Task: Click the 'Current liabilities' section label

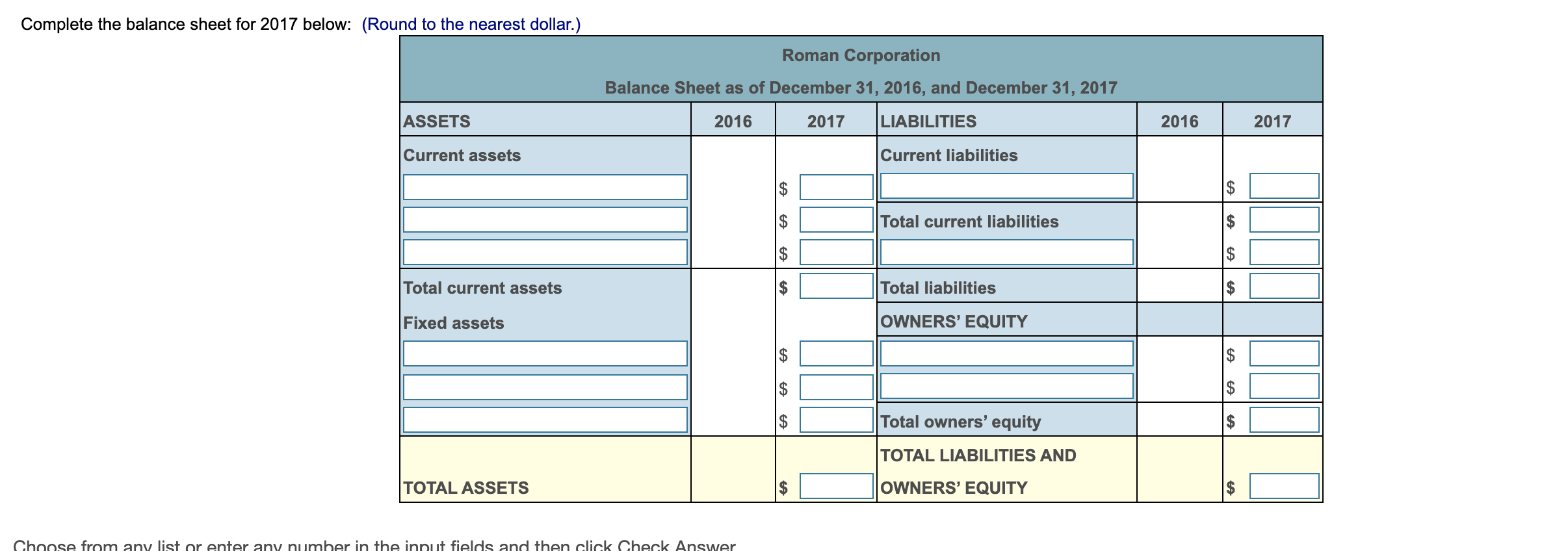Action: [949, 155]
